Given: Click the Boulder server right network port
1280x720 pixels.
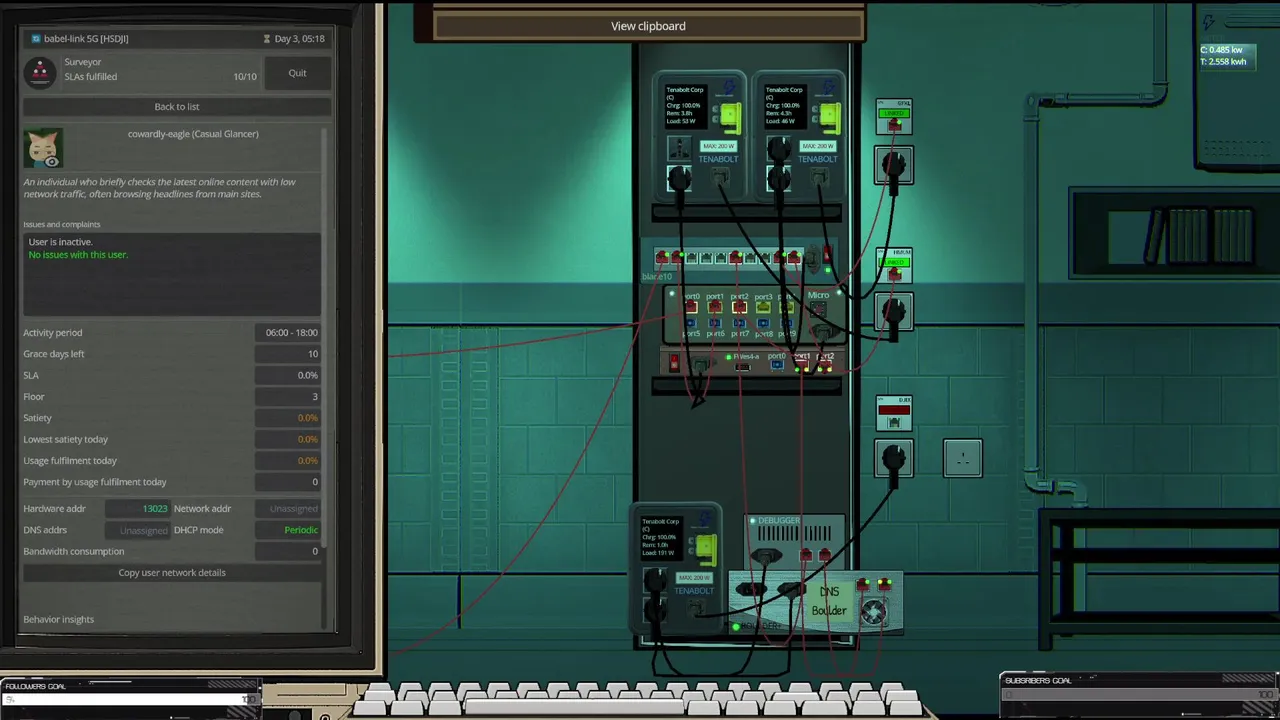Looking at the screenshot, I should (x=884, y=584).
